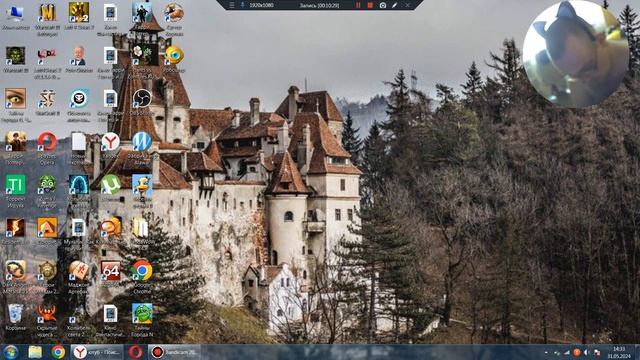This screenshot has height=360, width=640.
Task: Launch OBS Studio from desktop
Action: (142, 99)
